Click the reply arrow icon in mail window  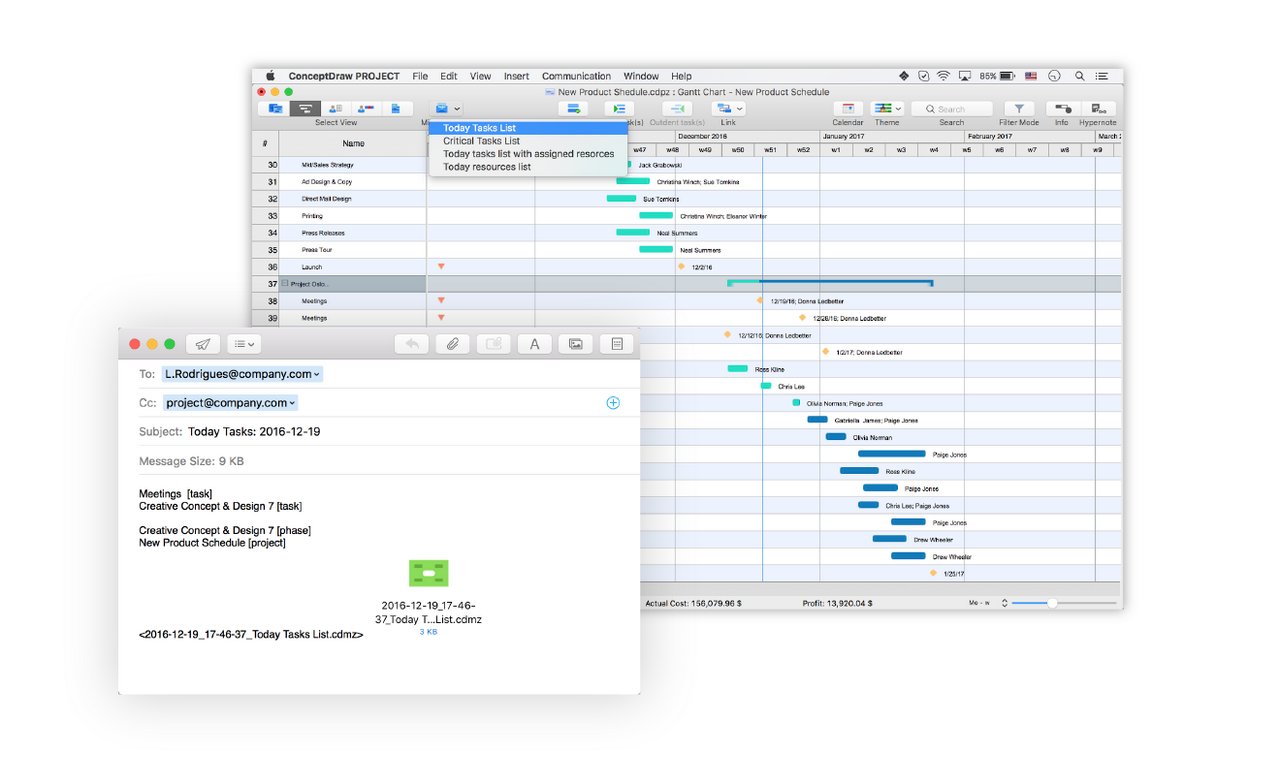point(411,344)
